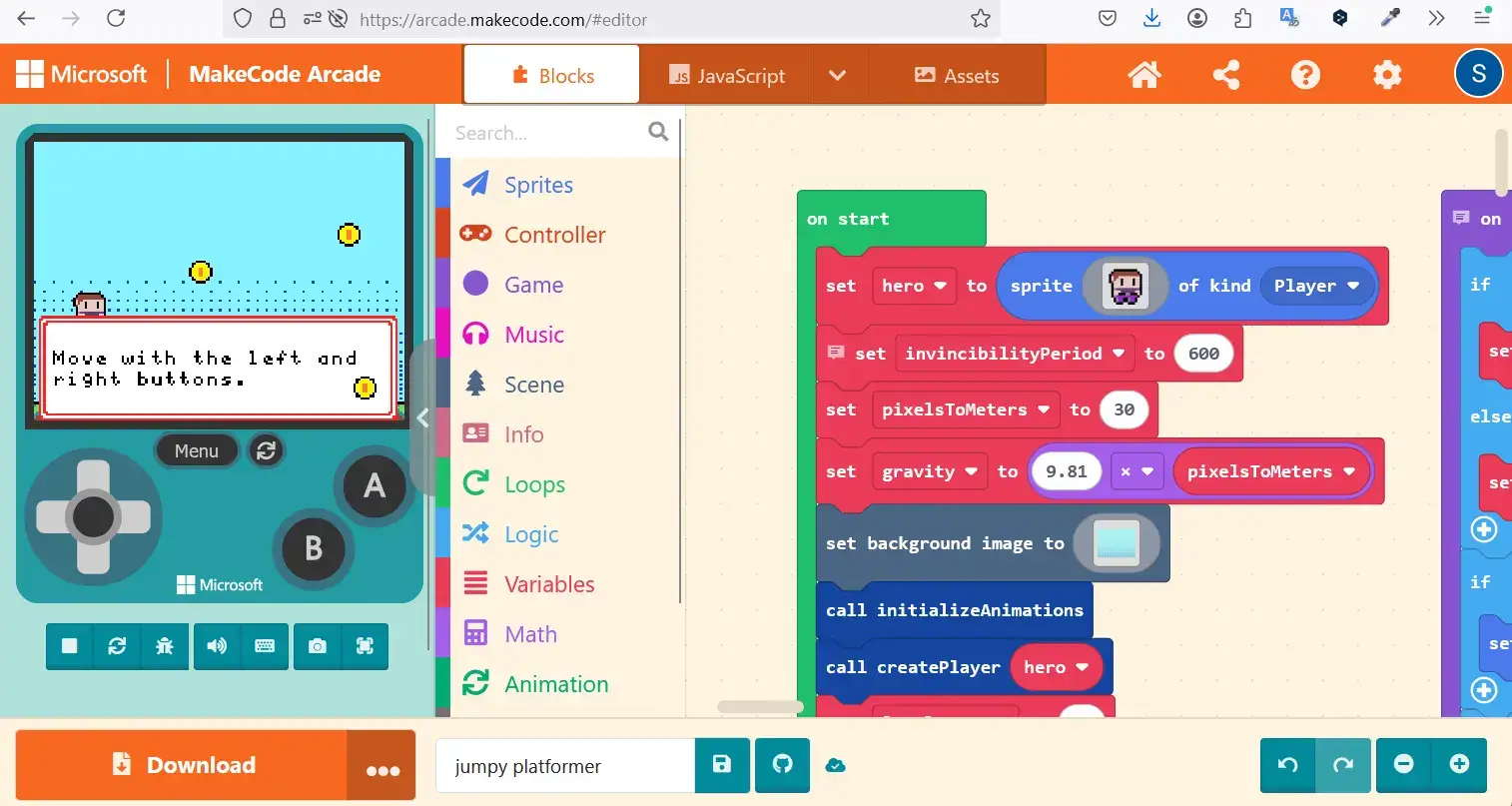Screen dimensions: 1512x806
Task: Open the user profile avatar S
Action: coord(1478,74)
